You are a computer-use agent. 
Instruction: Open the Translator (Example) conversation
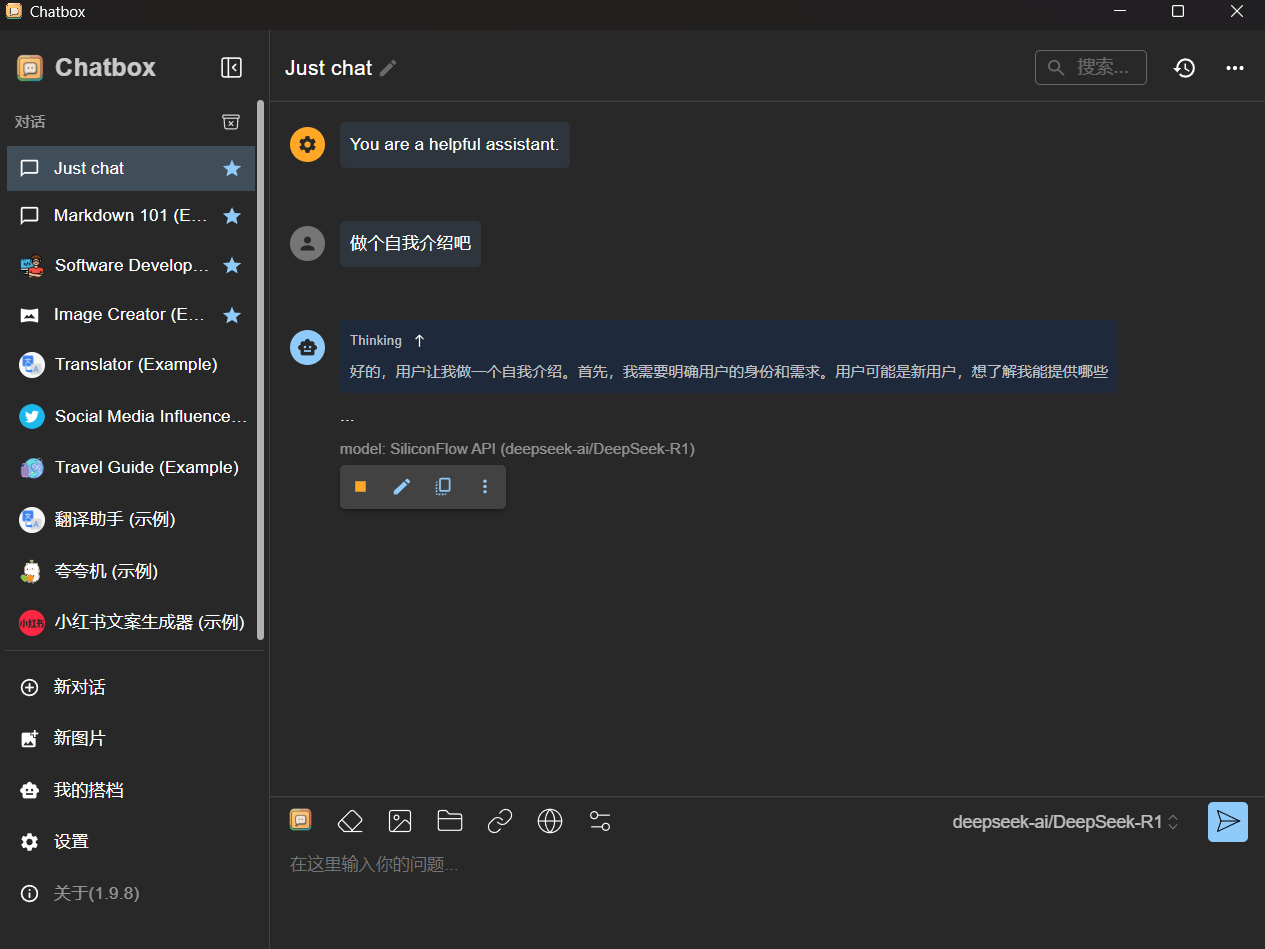click(x=135, y=365)
